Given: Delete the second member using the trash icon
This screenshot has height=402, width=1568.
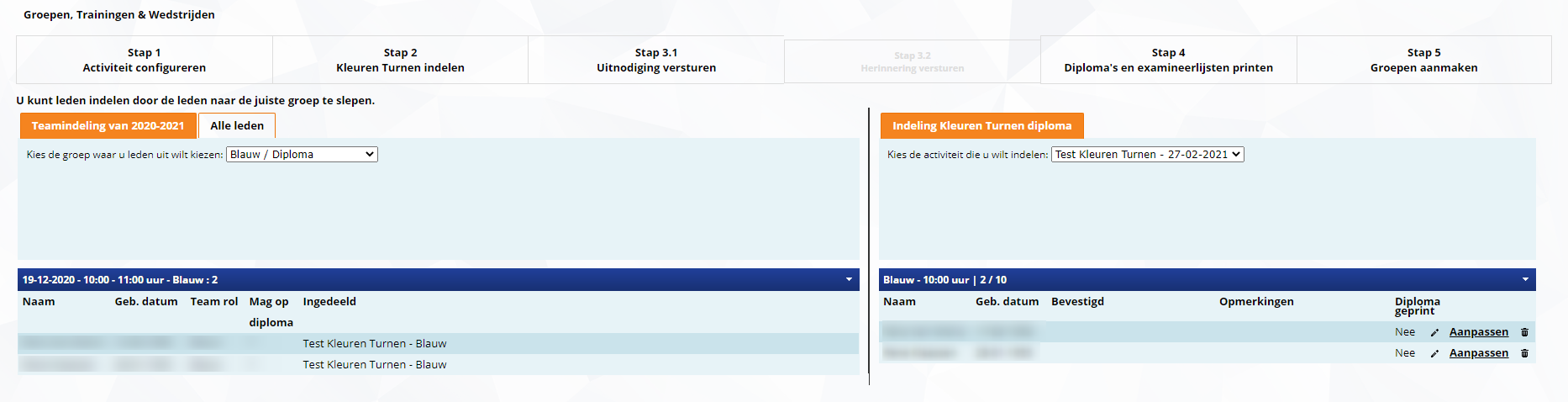Looking at the screenshot, I should (x=1524, y=353).
